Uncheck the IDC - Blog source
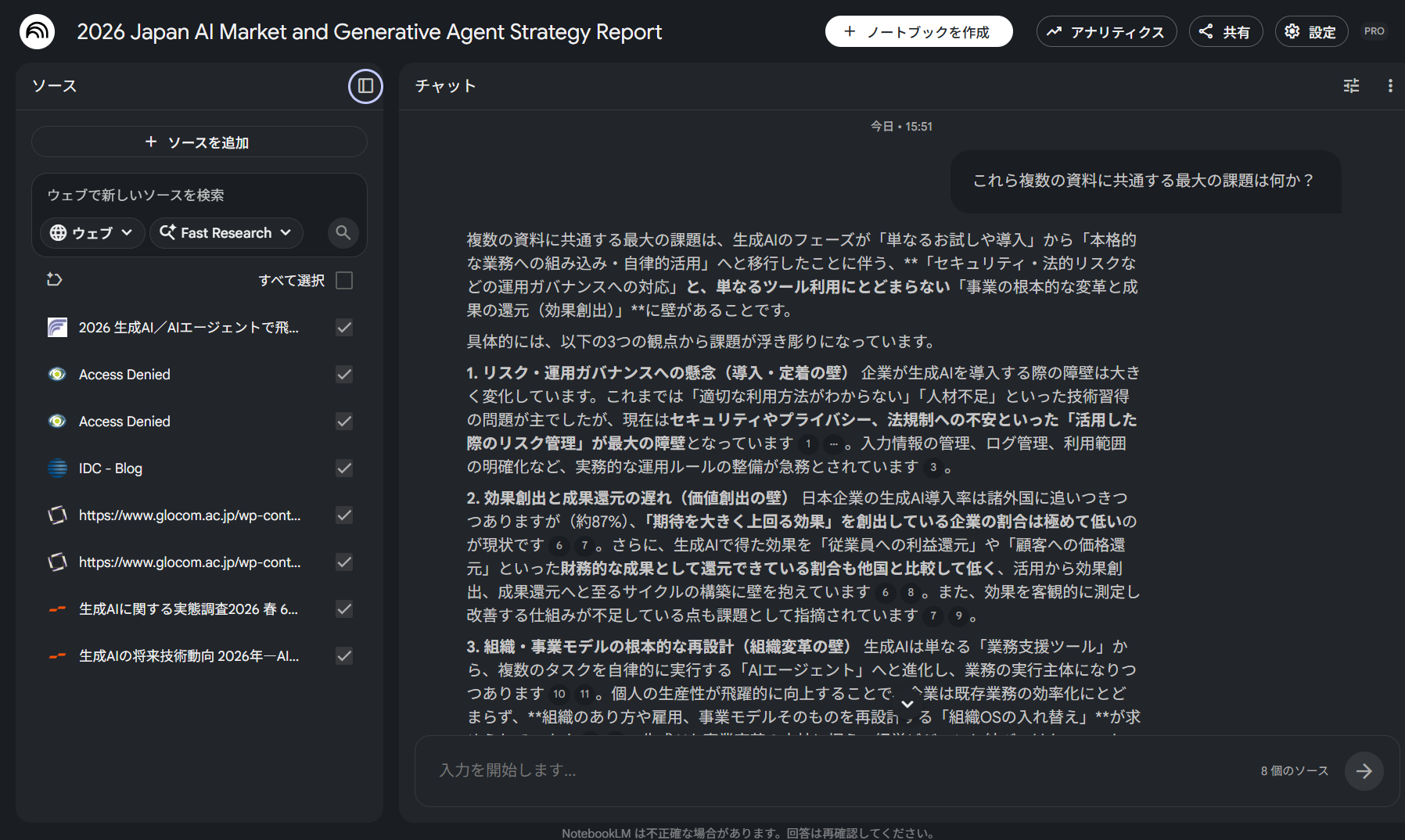The image size is (1405, 840). (x=344, y=468)
